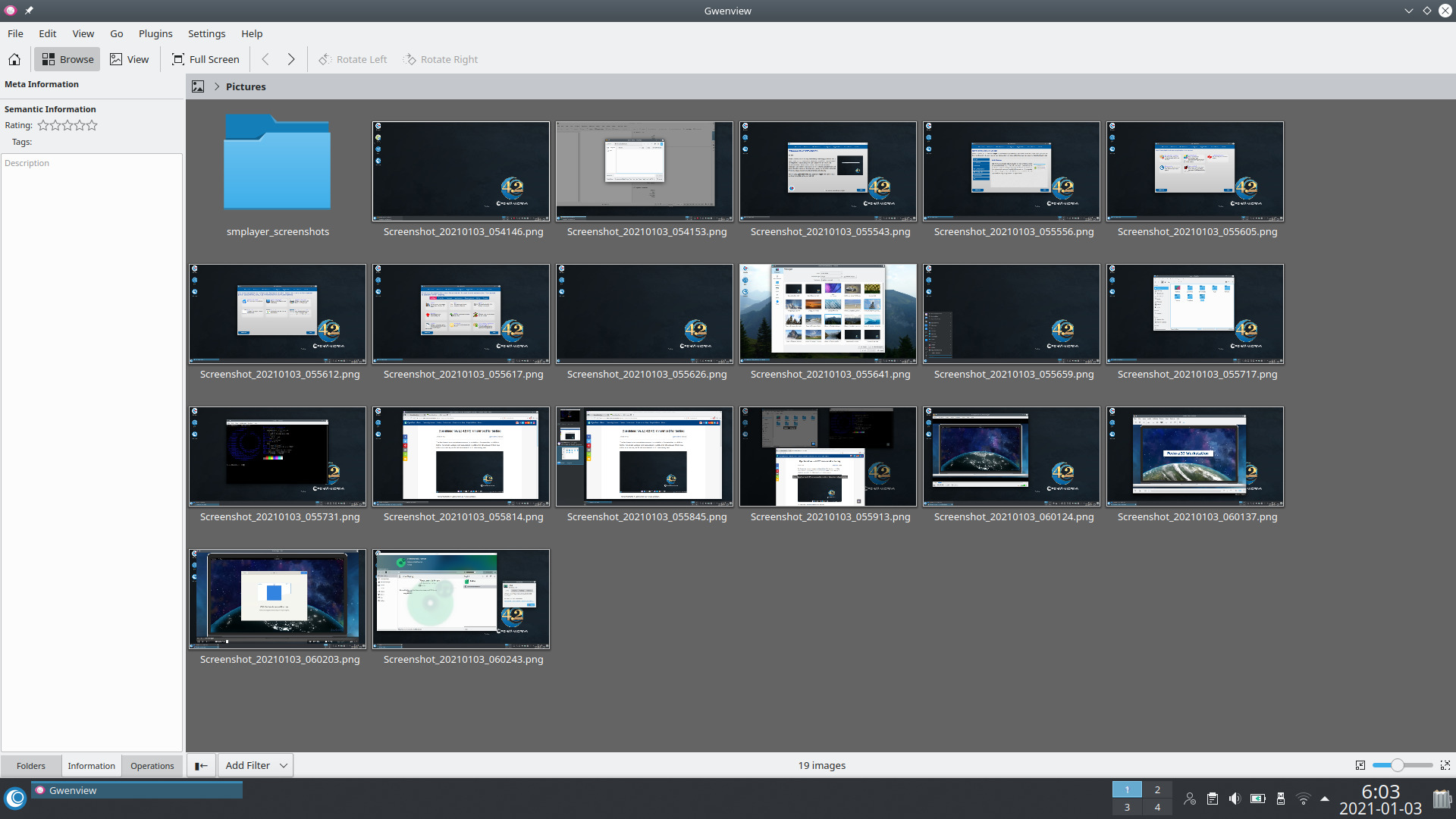Set a three-star rating for semantic information
1456x819 pixels.
(x=67, y=125)
